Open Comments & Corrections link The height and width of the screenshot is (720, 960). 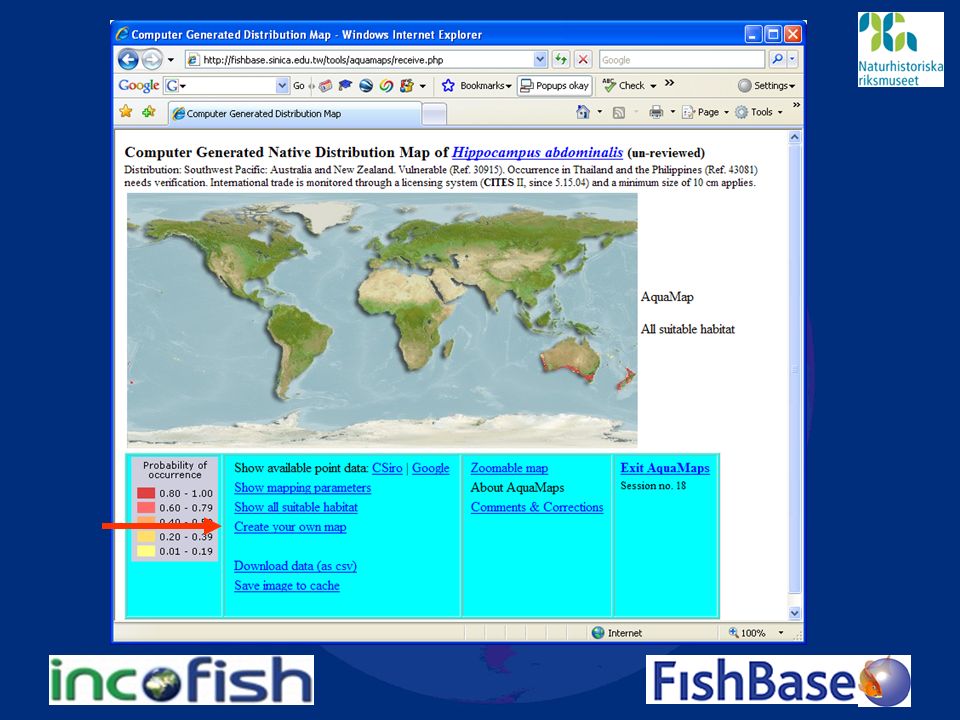537,508
